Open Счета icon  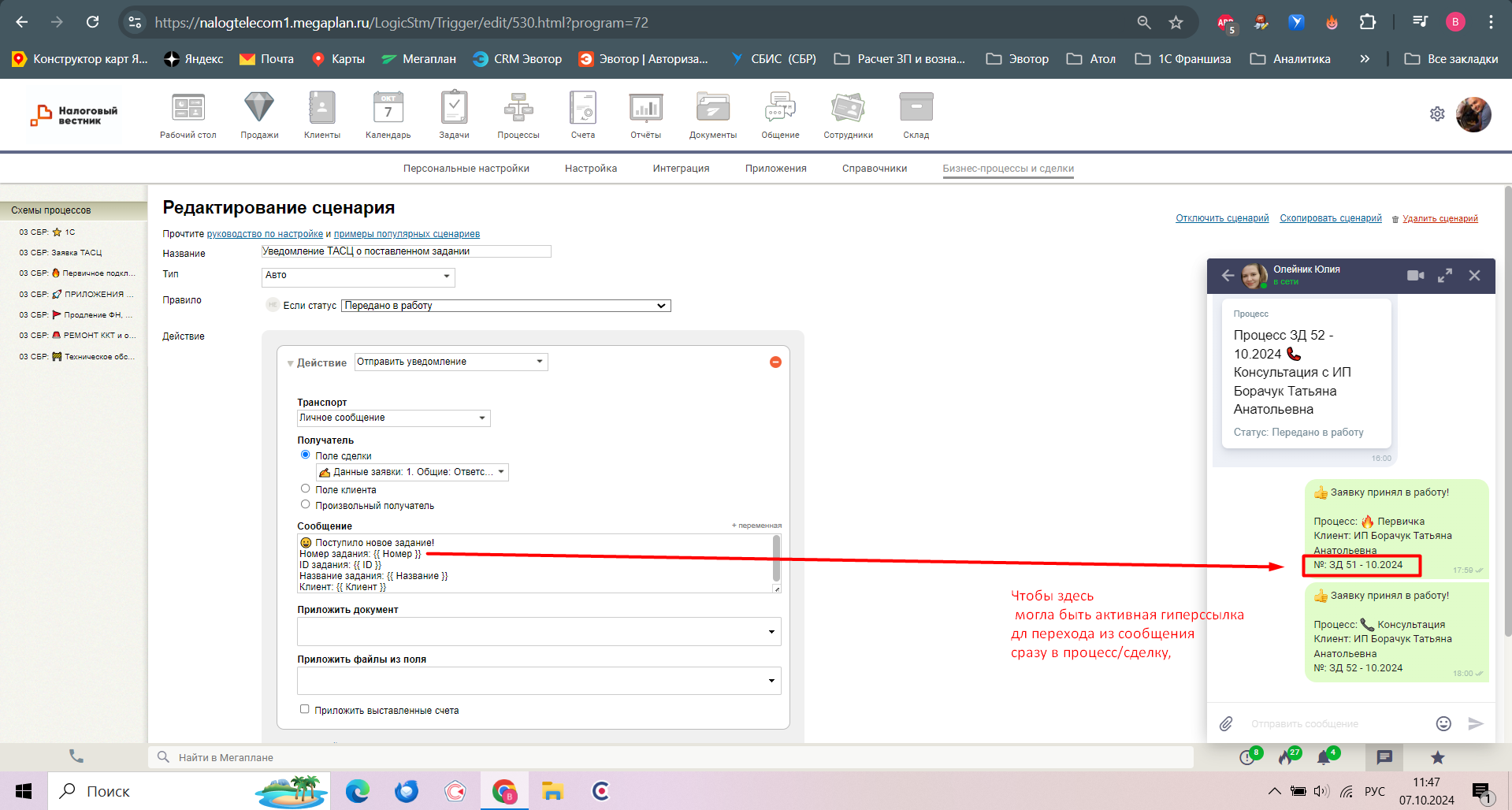click(583, 108)
